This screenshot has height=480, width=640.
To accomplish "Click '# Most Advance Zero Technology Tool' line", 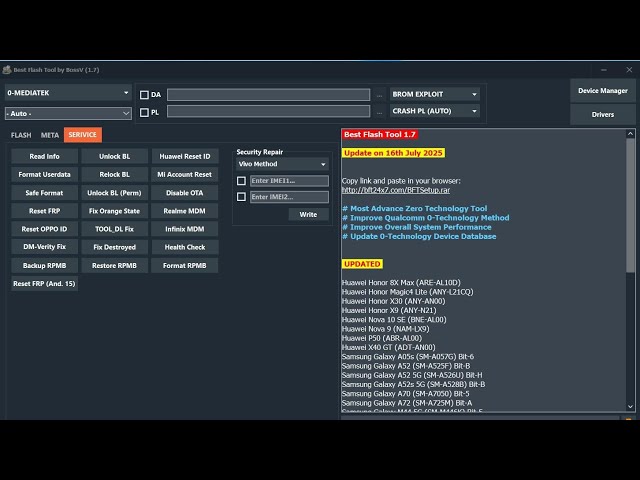I will point(415,209).
